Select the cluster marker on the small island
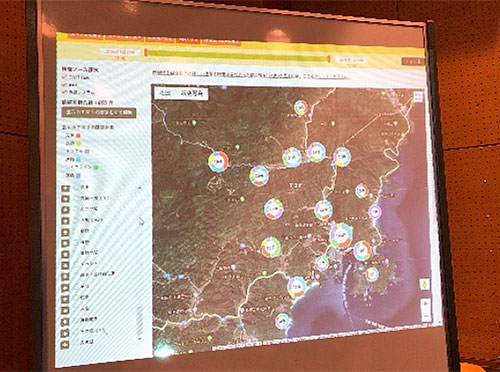 point(372,275)
